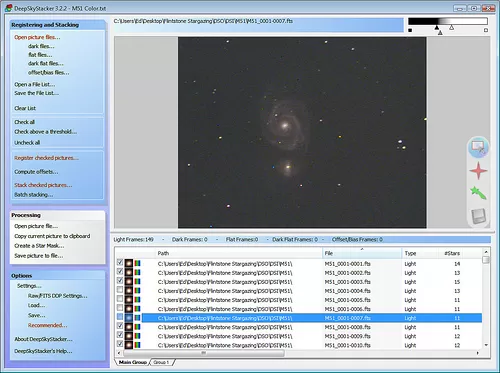
Task: Click Check above a threshold
Action: pos(45,132)
